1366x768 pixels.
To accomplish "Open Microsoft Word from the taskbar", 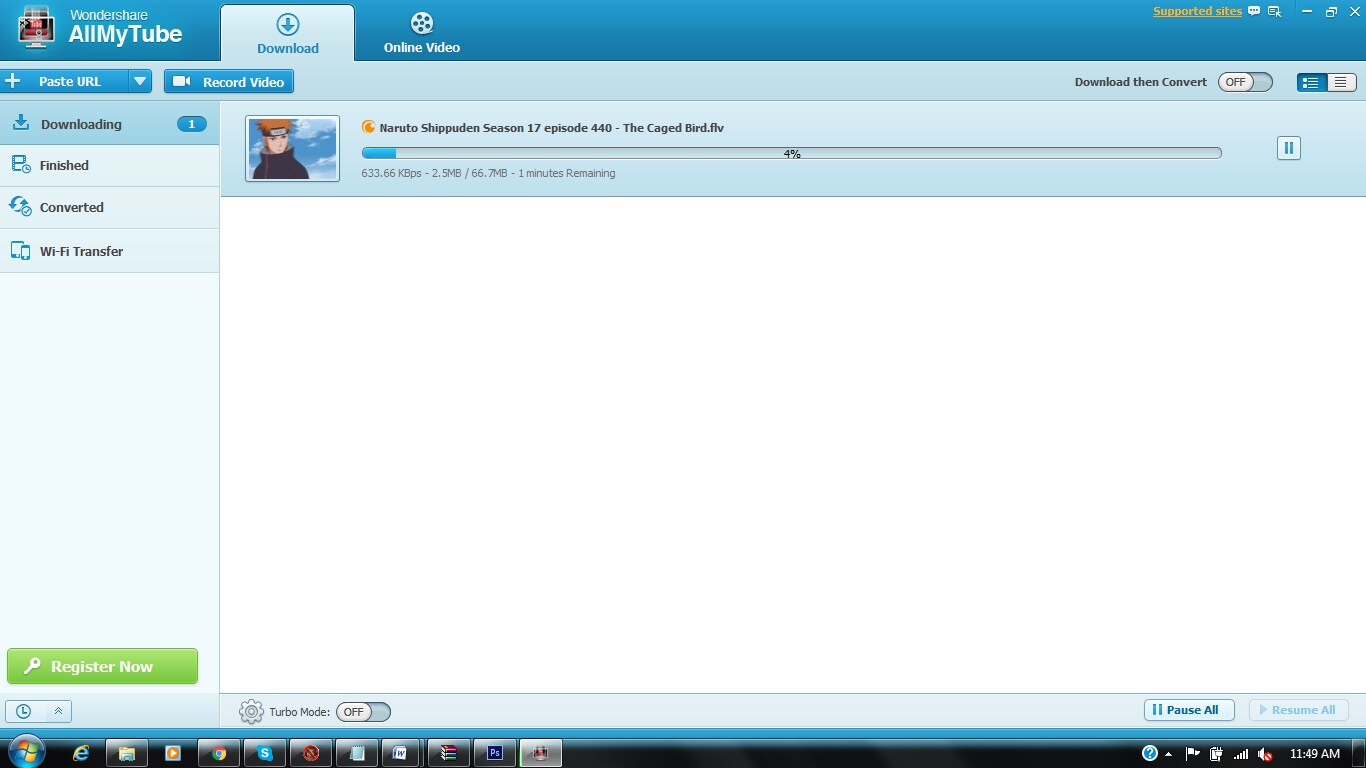I will pos(400,753).
